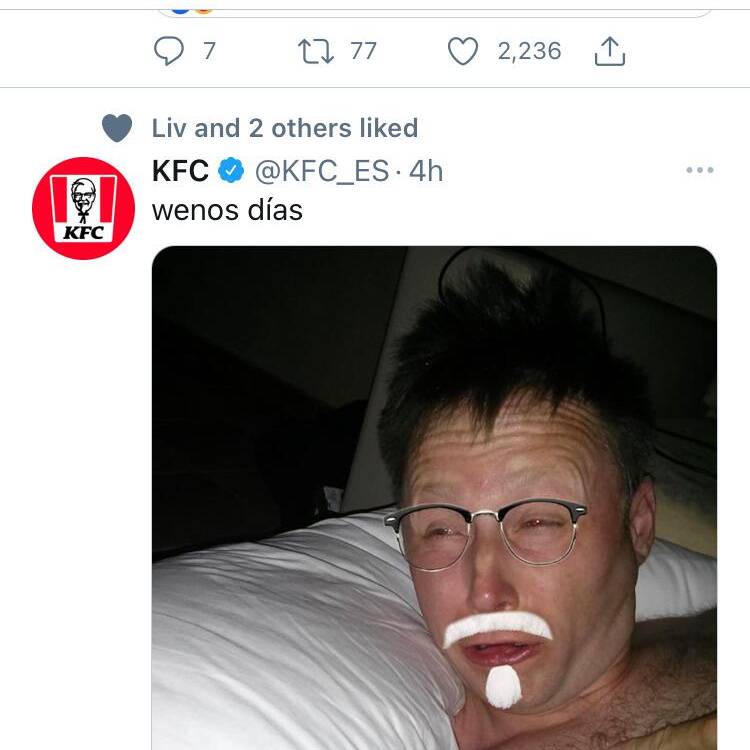The image size is (750, 750).
Task: Click the blue verified badge
Action: pyautogui.click(x=231, y=170)
